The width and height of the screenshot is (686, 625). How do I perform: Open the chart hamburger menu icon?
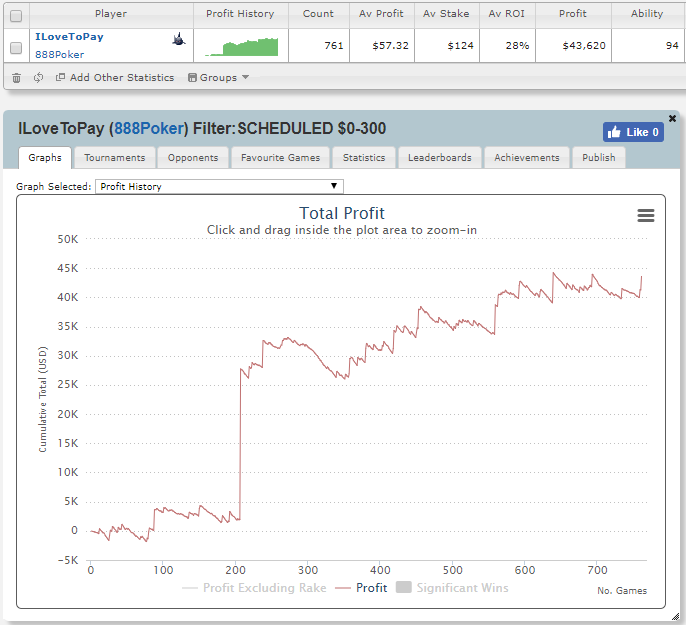pyautogui.click(x=646, y=215)
